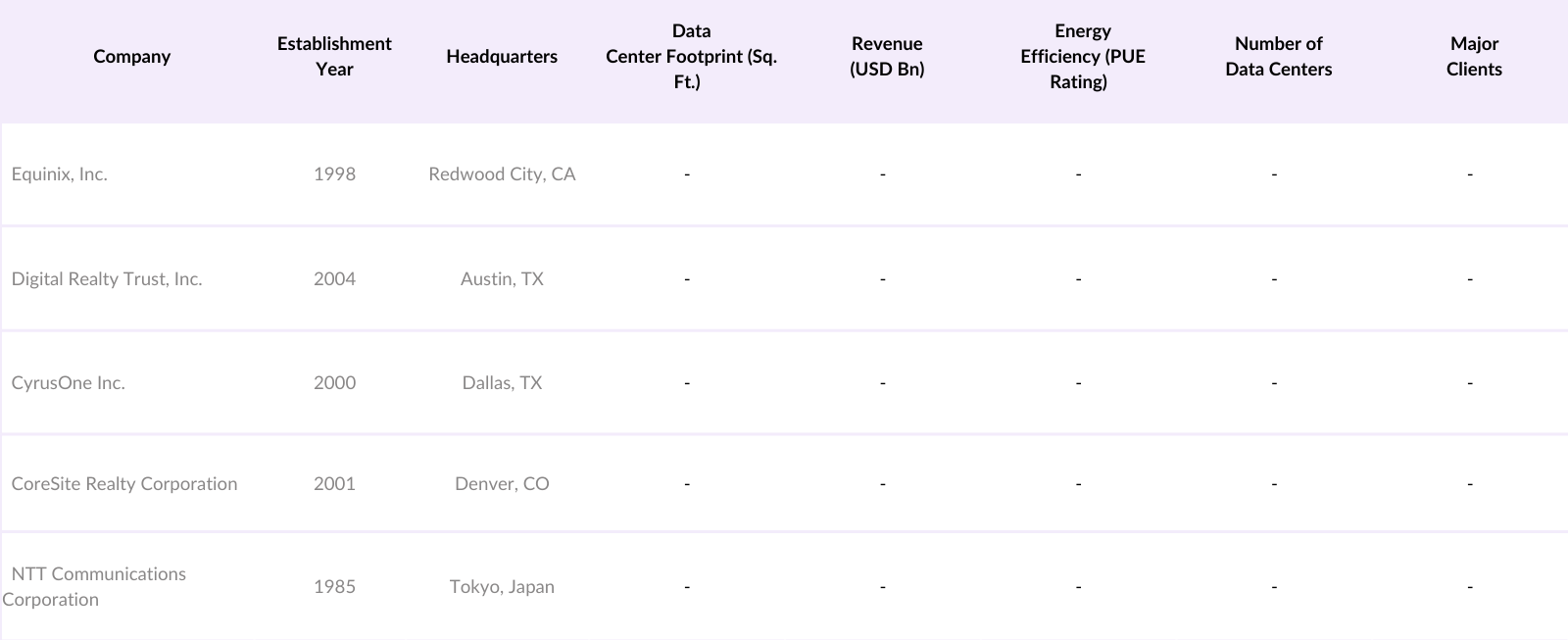Select CoreSite Realty Corporation row name
The width and height of the screenshot is (1568, 640).
click(124, 484)
